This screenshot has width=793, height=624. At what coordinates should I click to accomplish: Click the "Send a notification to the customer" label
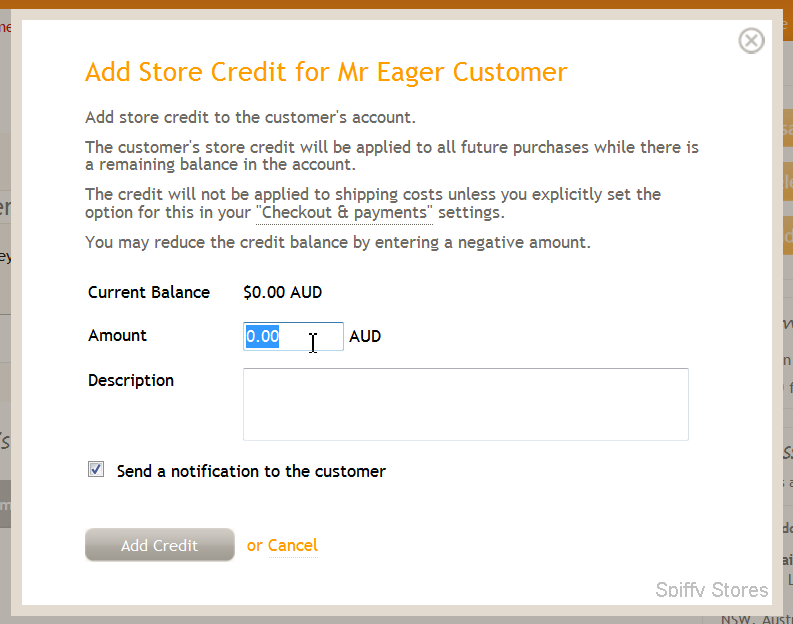tap(251, 471)
